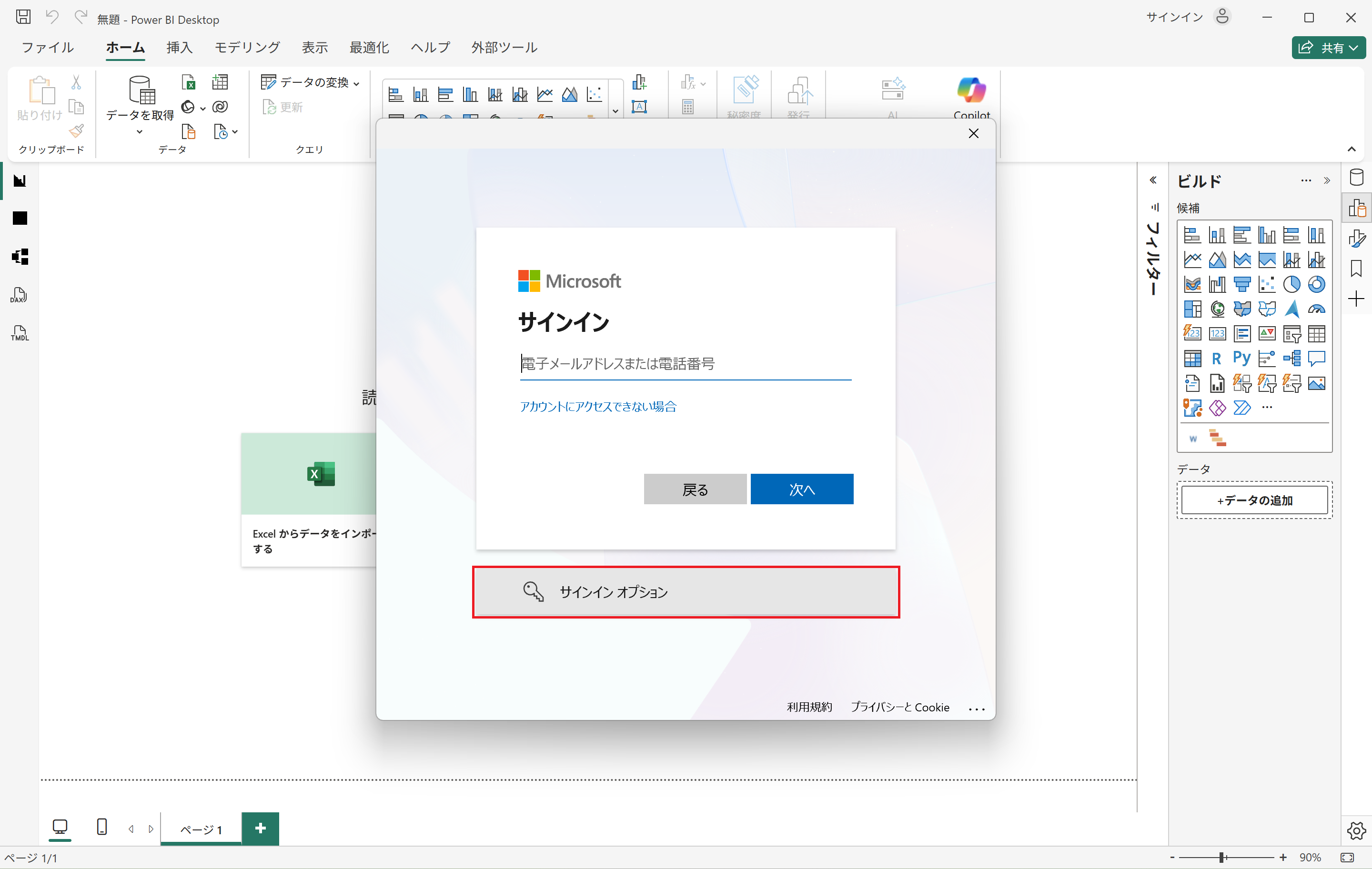
Task: Open the モデリング ribbon tab
Action: pyautogui.click(x=247, y=48)
